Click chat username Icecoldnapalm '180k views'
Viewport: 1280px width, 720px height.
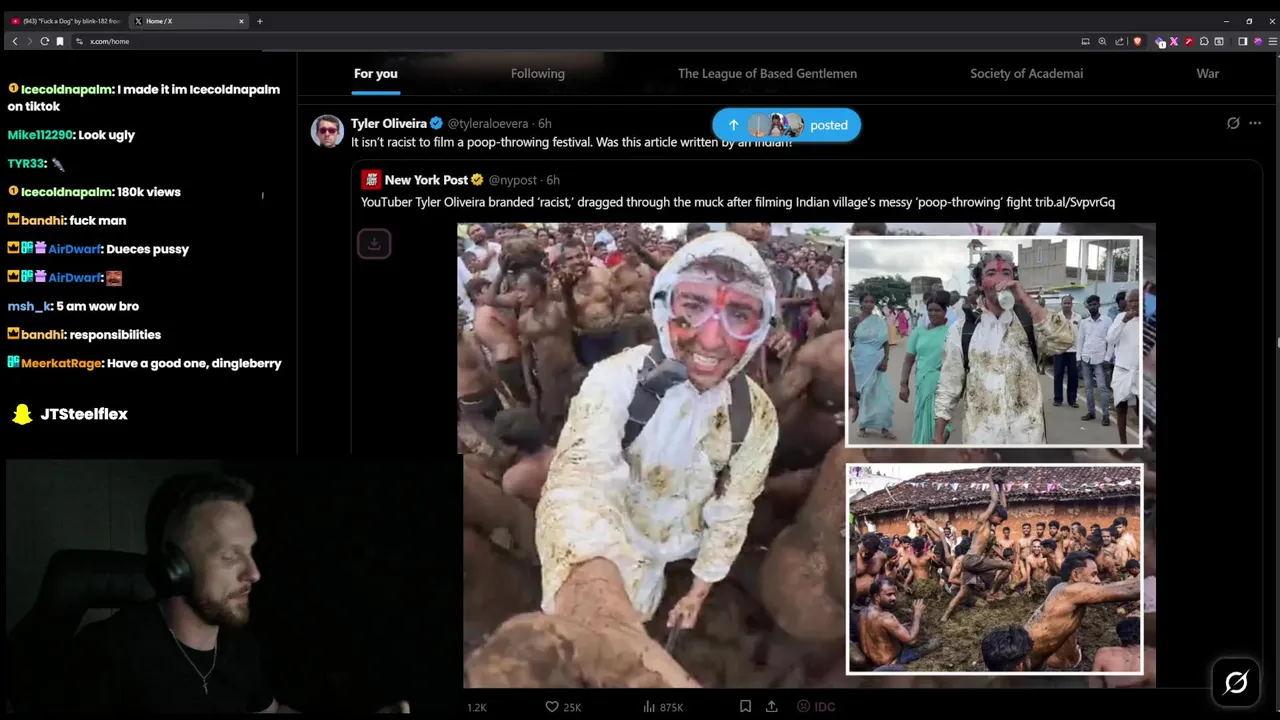click(67, 191)
